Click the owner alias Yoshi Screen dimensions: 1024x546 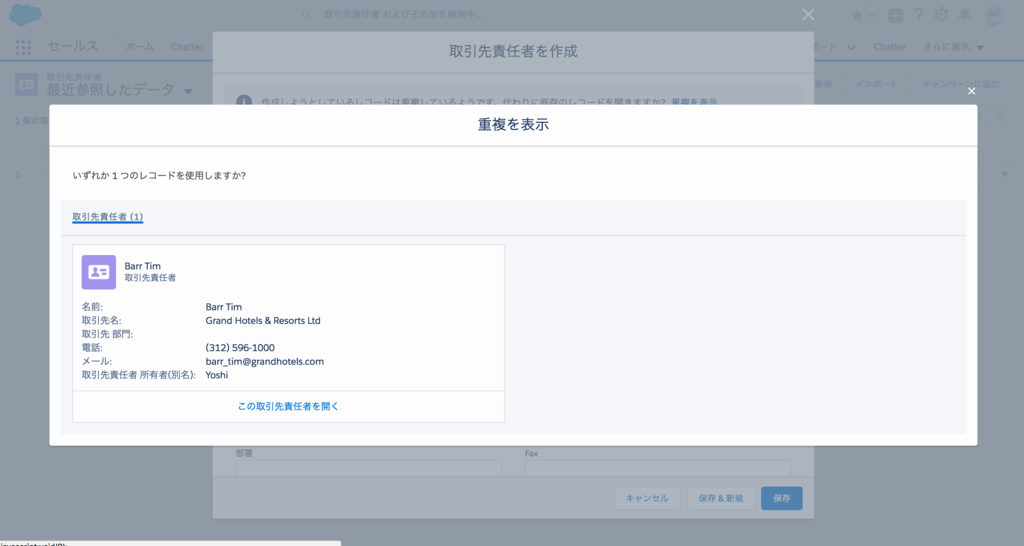(217, 375)
